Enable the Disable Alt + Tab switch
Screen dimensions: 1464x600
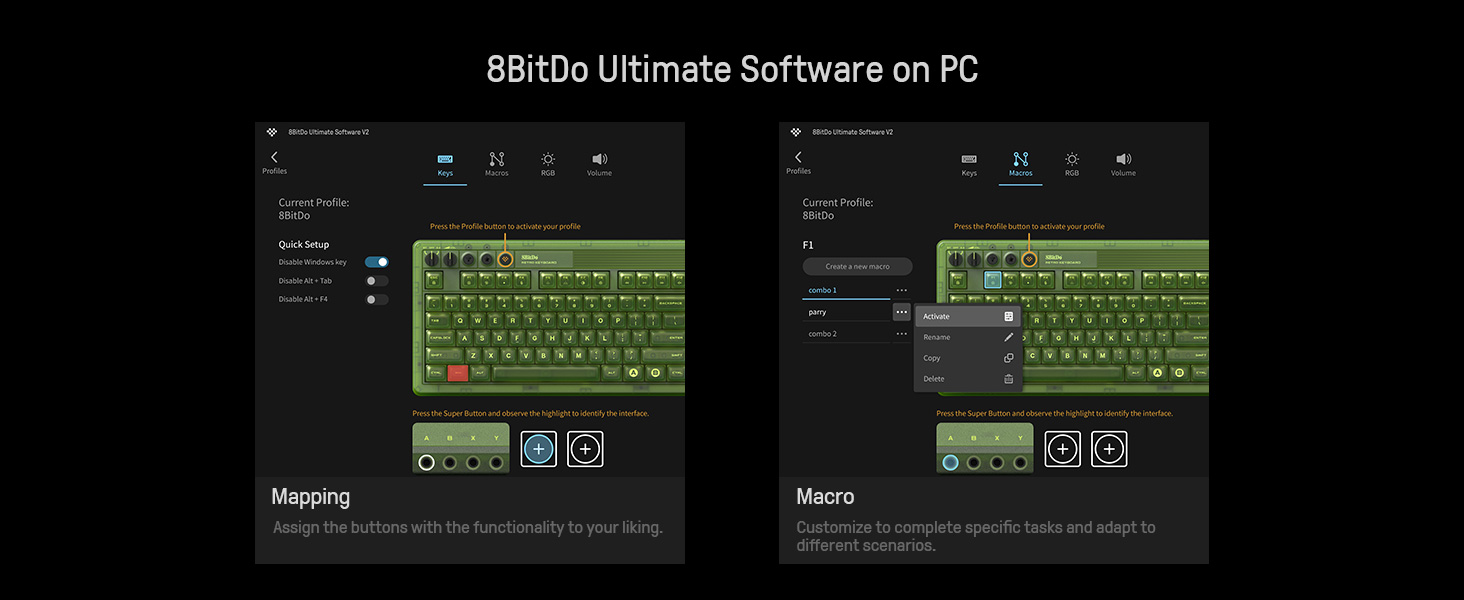377,281
